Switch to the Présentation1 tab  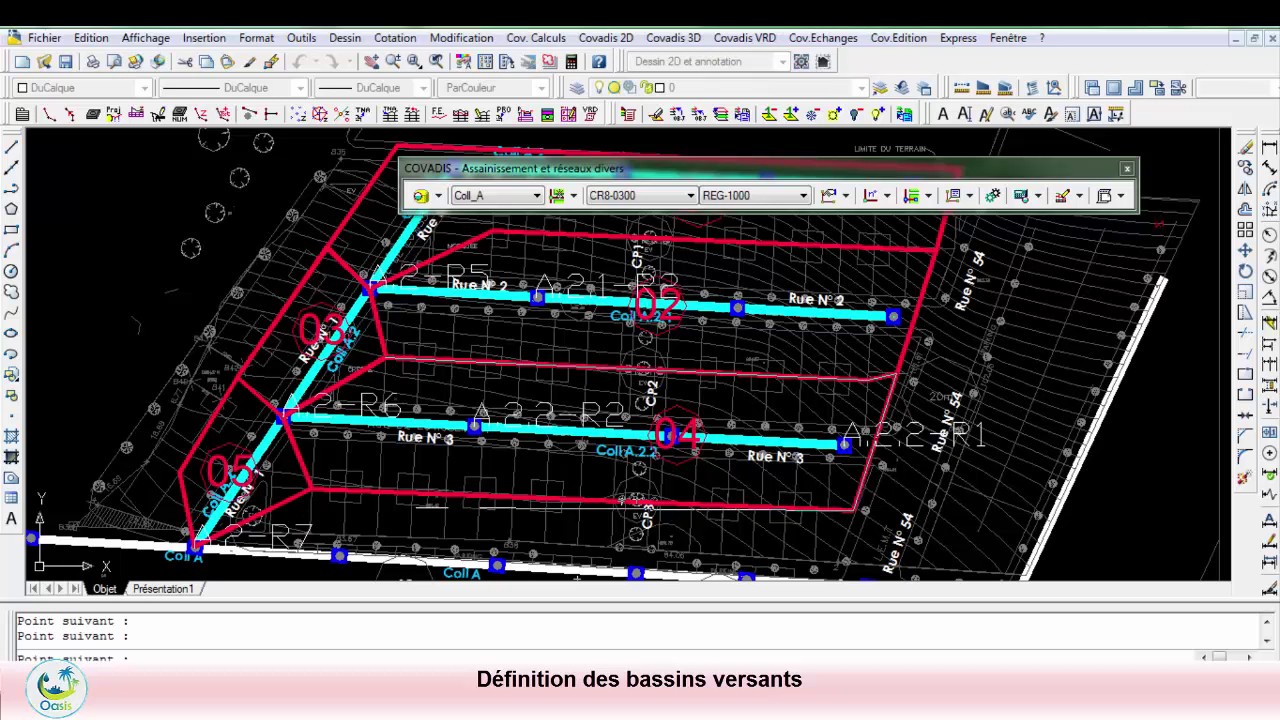[163, 589]
